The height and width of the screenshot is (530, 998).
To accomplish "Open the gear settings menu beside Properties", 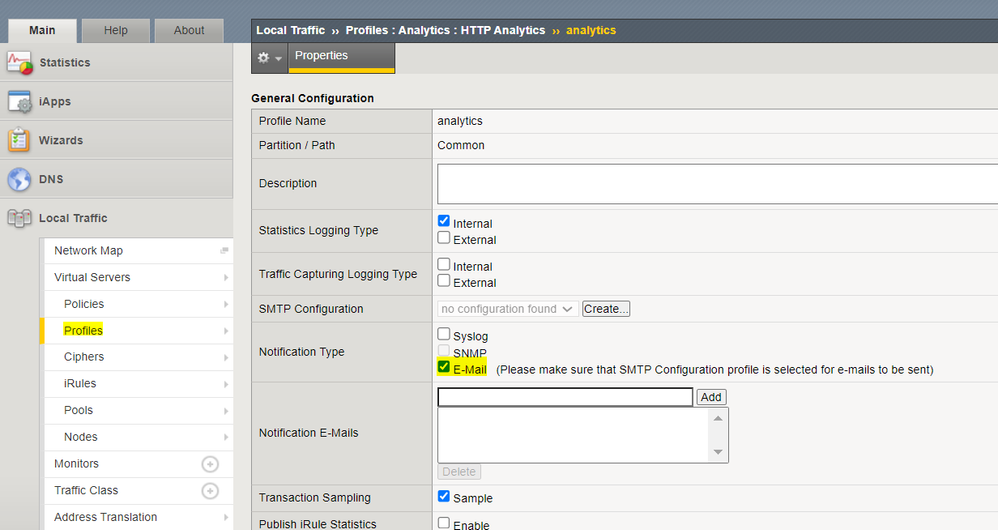I will pyautogui.click(x=269, y=58).
